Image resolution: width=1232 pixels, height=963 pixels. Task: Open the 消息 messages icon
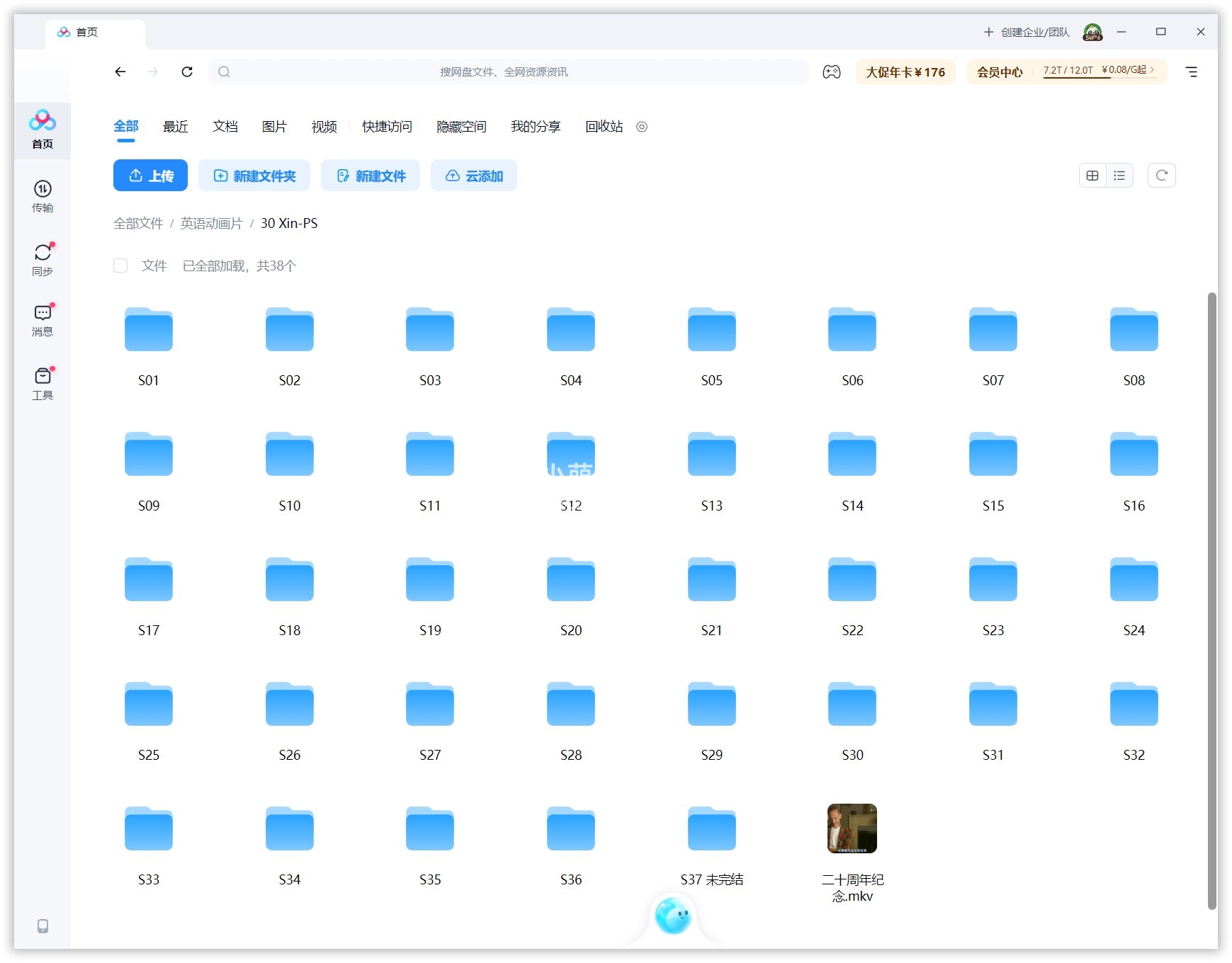(43, 319)
